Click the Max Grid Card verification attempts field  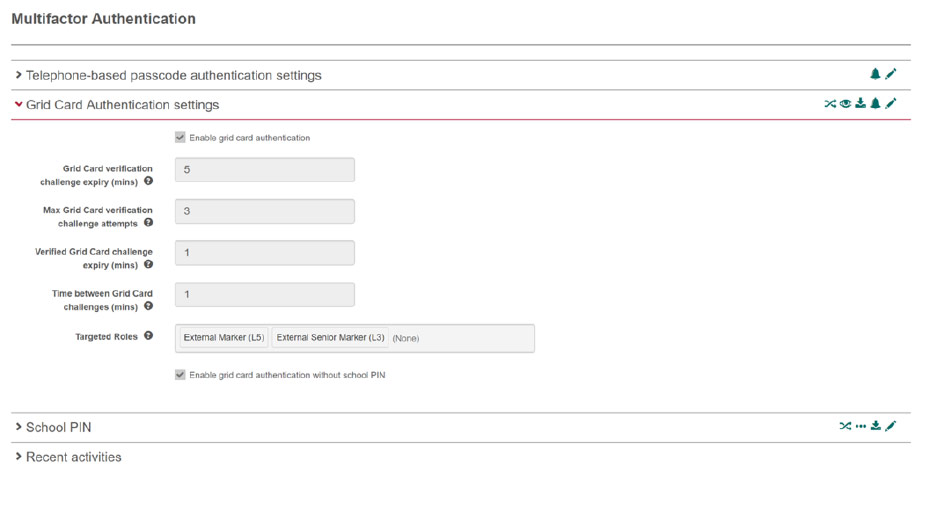[x=265, y=211]
